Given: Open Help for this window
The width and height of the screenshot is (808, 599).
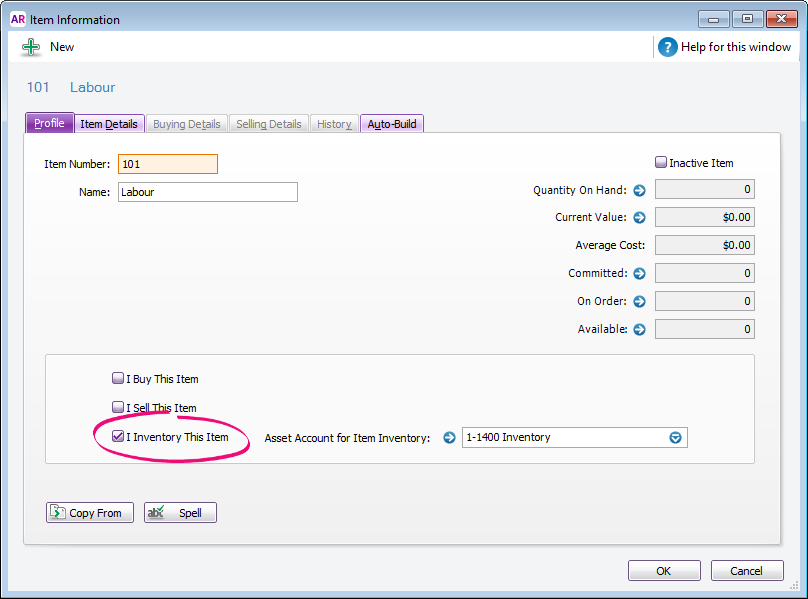Looking at the screenshot, I should click(668, 47).
